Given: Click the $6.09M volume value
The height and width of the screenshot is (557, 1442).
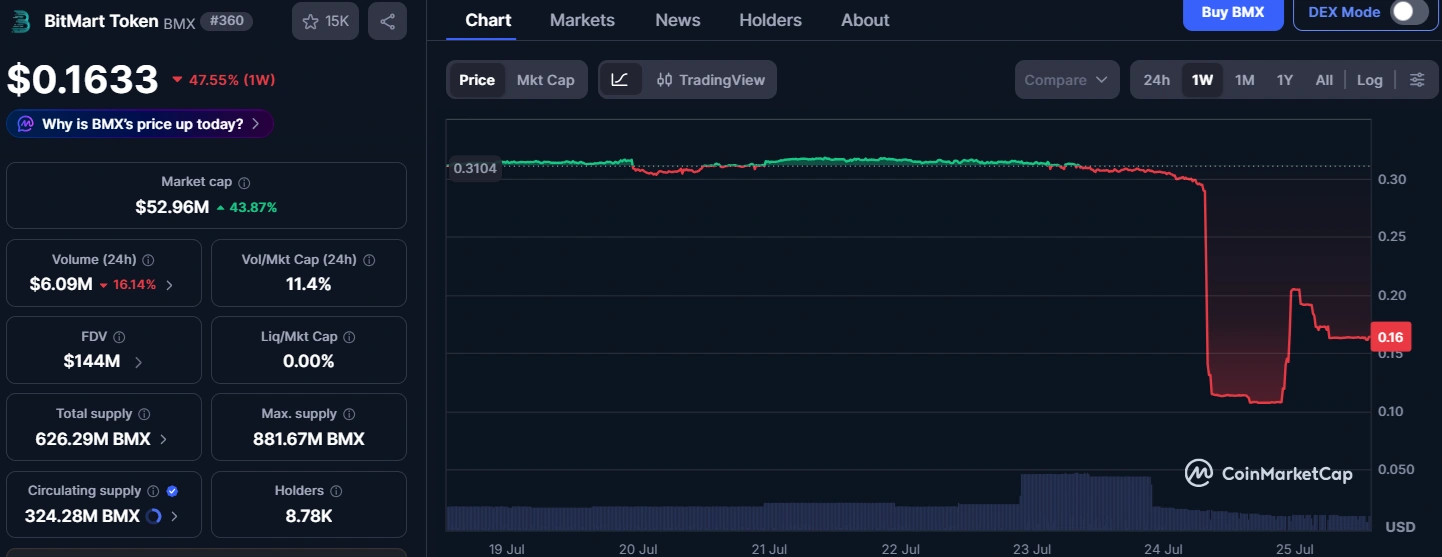Looking at the screenshot, I should (61, 285).
